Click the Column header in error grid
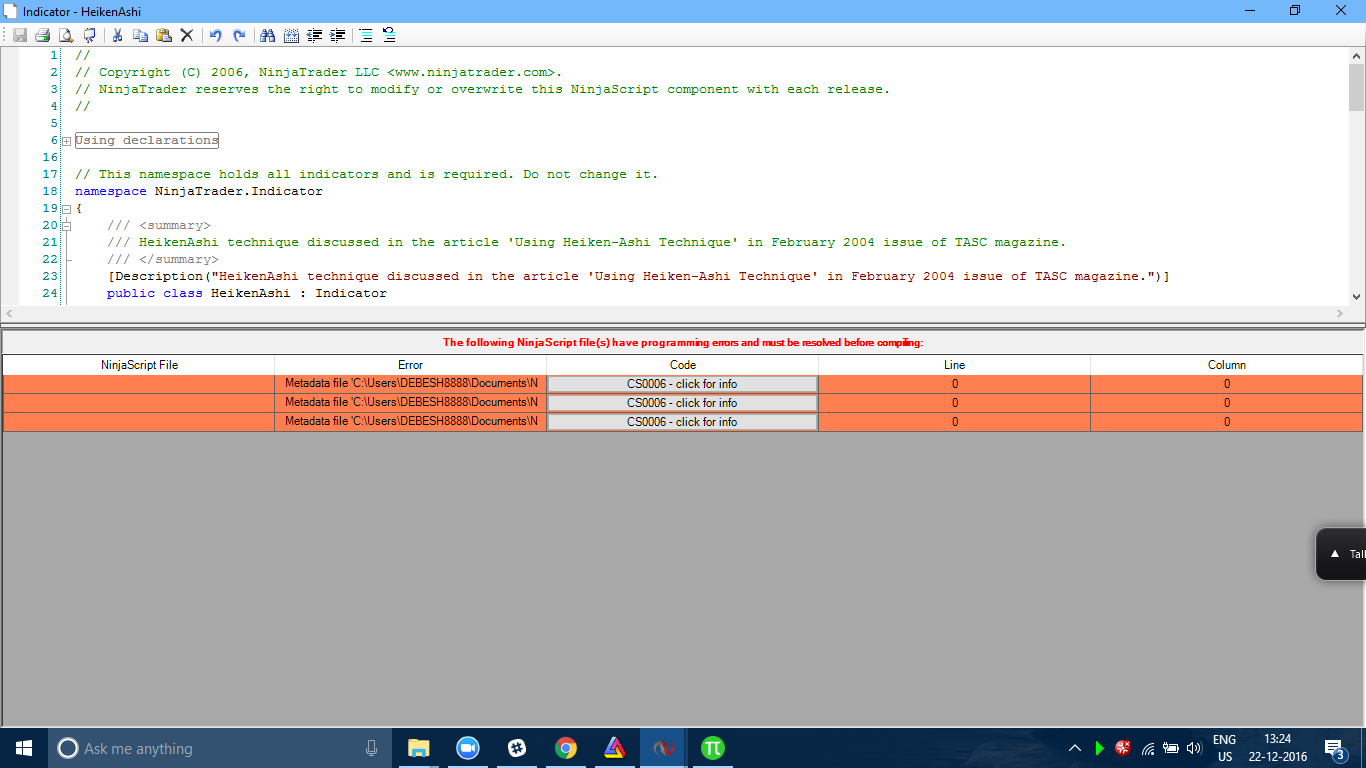 1226,365
